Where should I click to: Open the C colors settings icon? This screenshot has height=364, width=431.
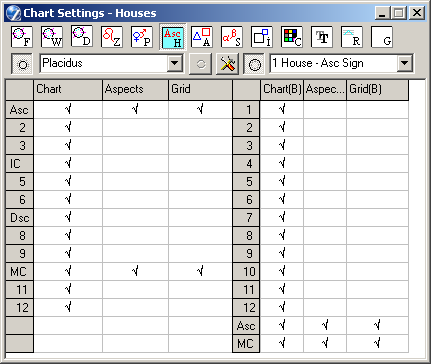292,37
